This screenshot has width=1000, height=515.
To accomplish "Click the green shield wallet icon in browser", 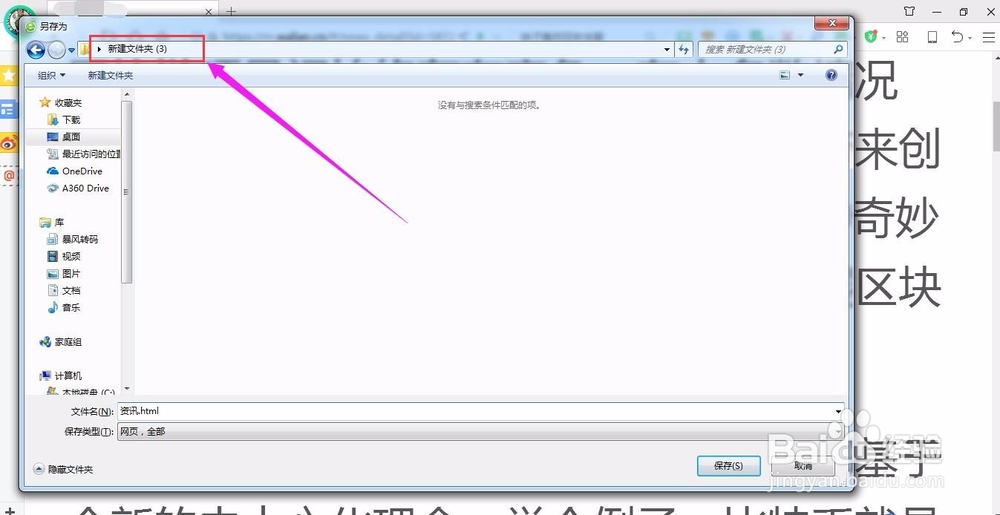I will 871,37.
